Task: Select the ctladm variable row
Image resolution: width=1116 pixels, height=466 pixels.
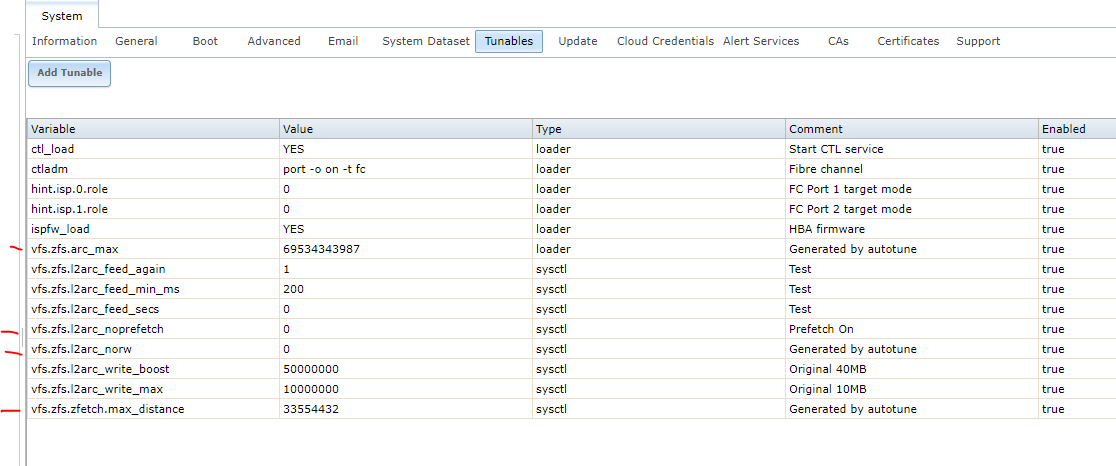Action: 572,169
